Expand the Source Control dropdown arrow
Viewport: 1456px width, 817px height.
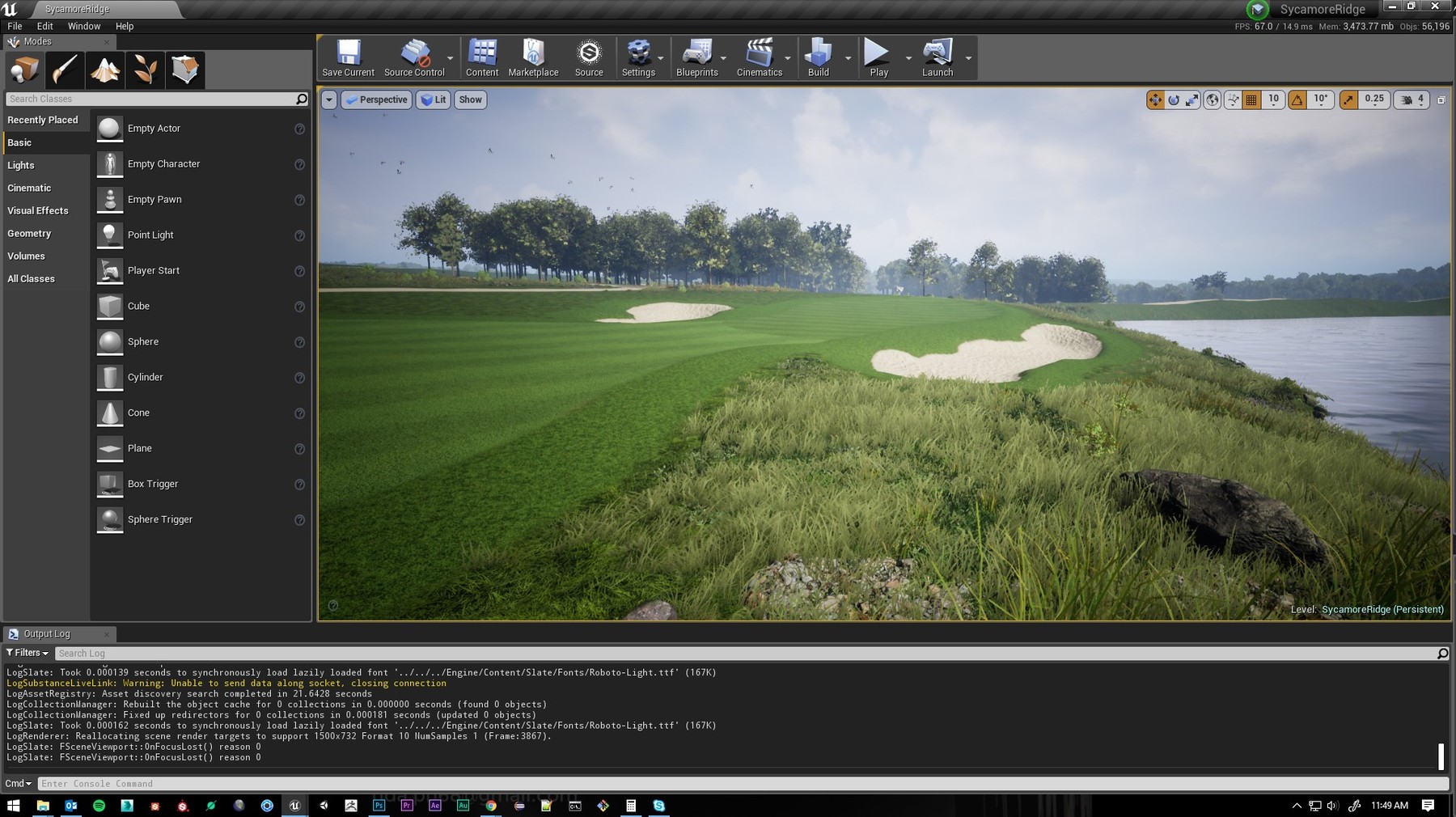(x=451, y=58)
